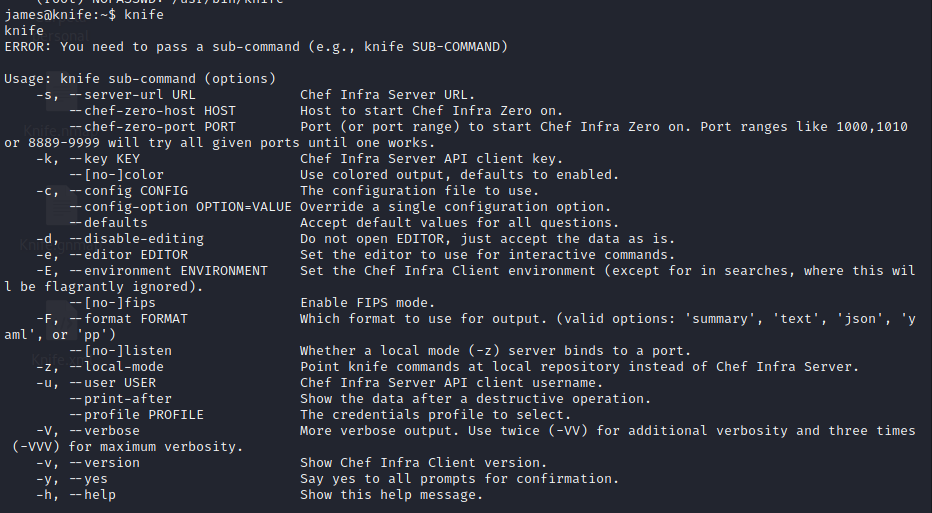Click the --[no-]color flag
Image resolution: width=932 pixels, height=513 pixels.
(116, 175)
